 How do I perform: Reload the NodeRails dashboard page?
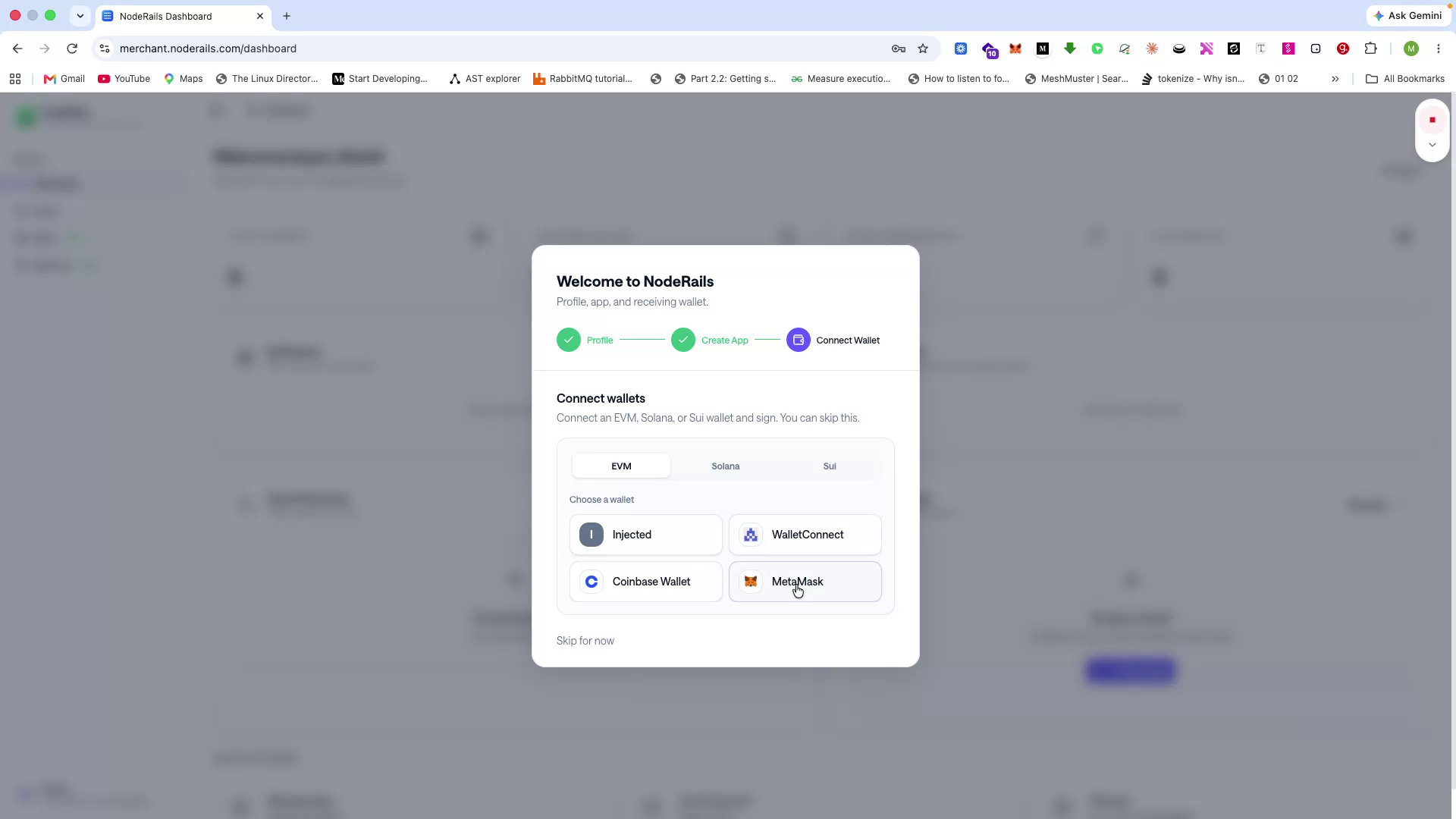72,49
